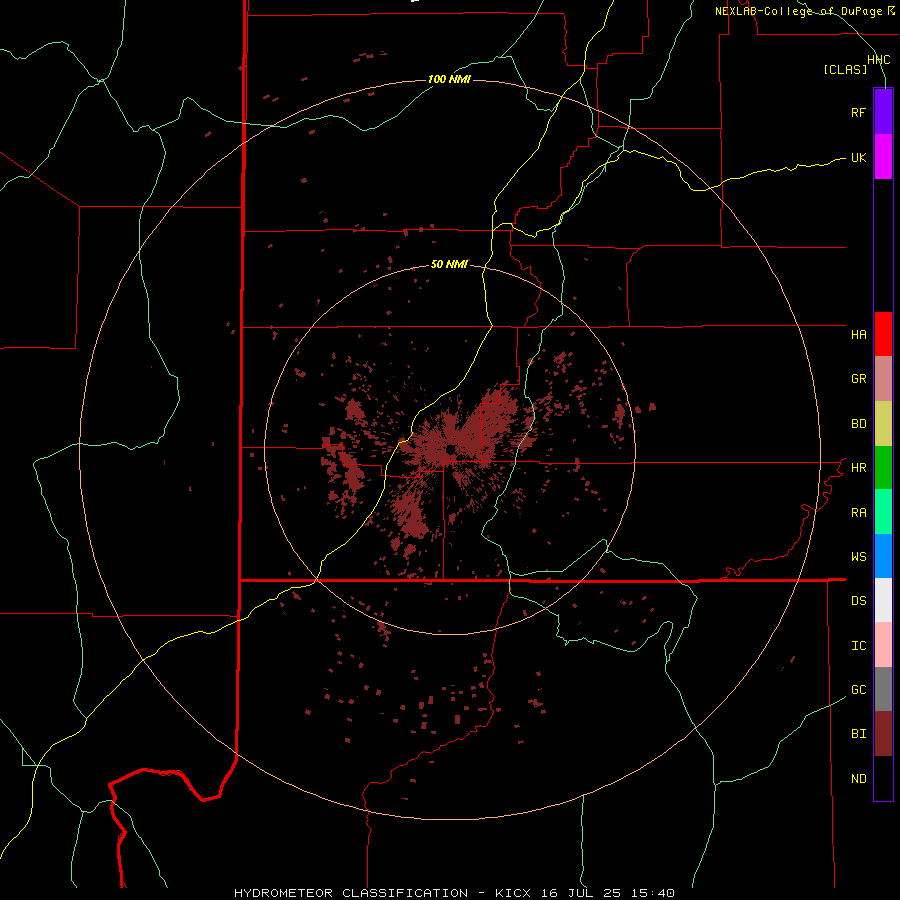Click the 'HA' legend label text
Image resolution: width=900 pixels, height=900 pixels.
pos(858,335)
